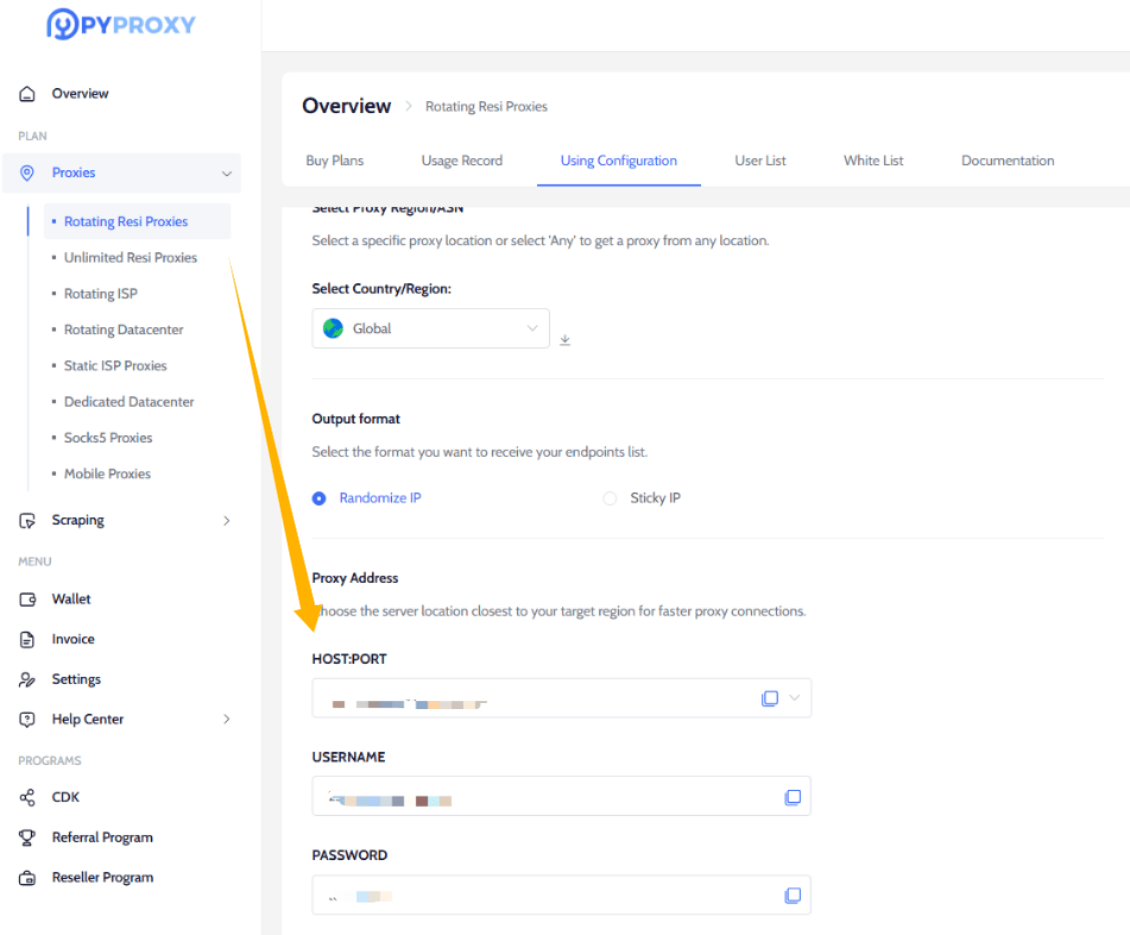
Task: Open the Select Country/Region Global dropdown
Action: tap(430, 328)
